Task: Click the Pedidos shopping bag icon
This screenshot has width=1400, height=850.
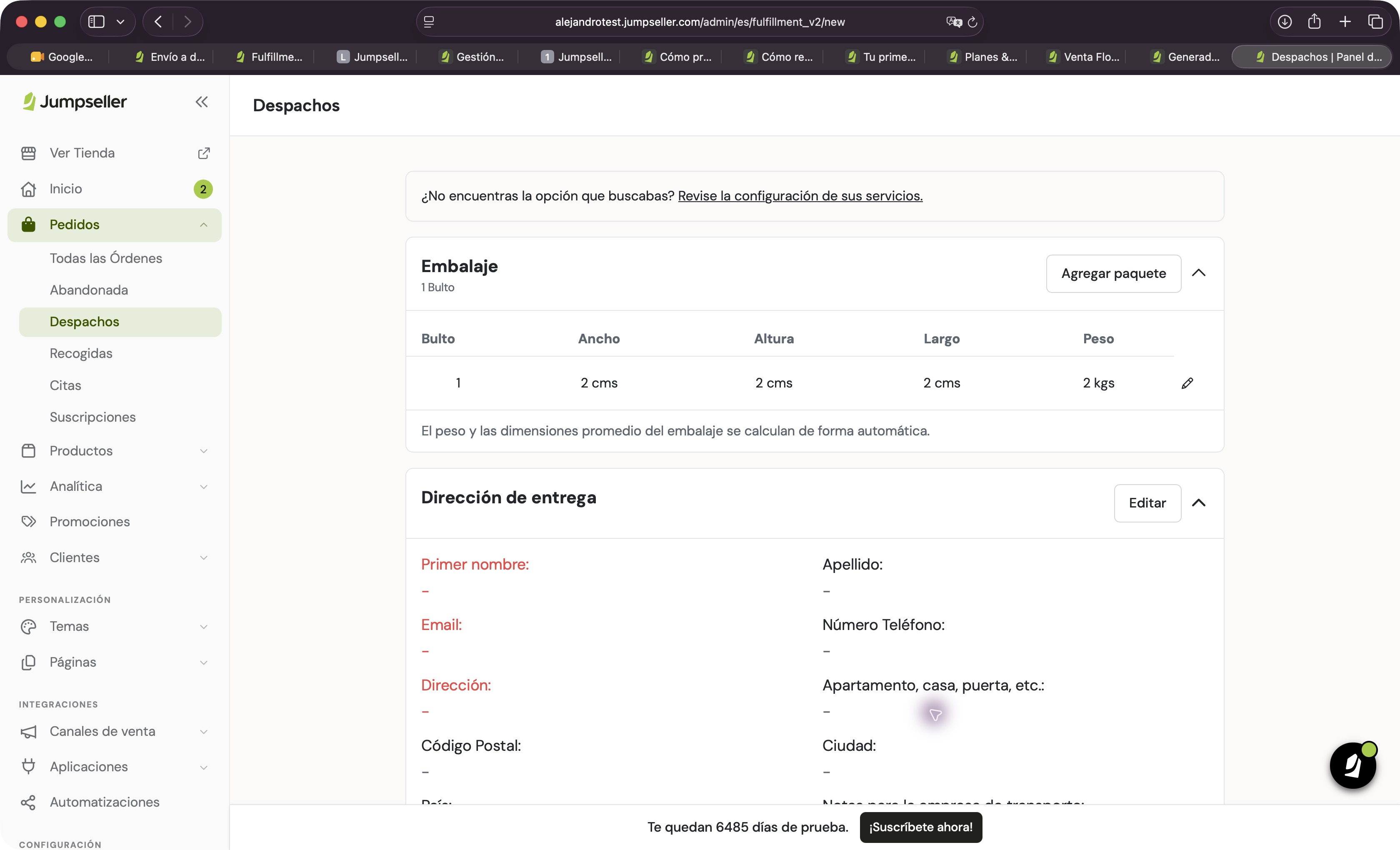Action: tap(28, 225)
